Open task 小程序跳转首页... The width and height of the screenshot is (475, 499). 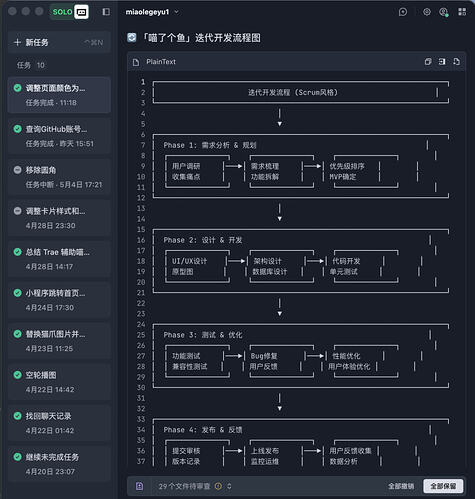[59, 300]
